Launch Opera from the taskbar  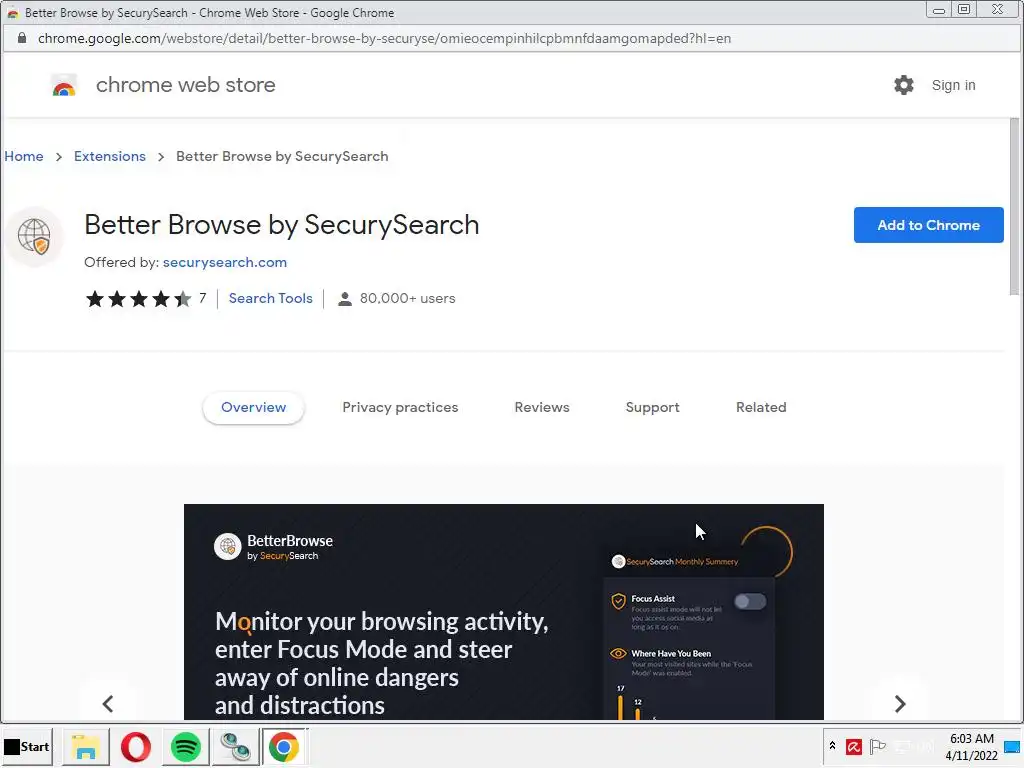135,747
